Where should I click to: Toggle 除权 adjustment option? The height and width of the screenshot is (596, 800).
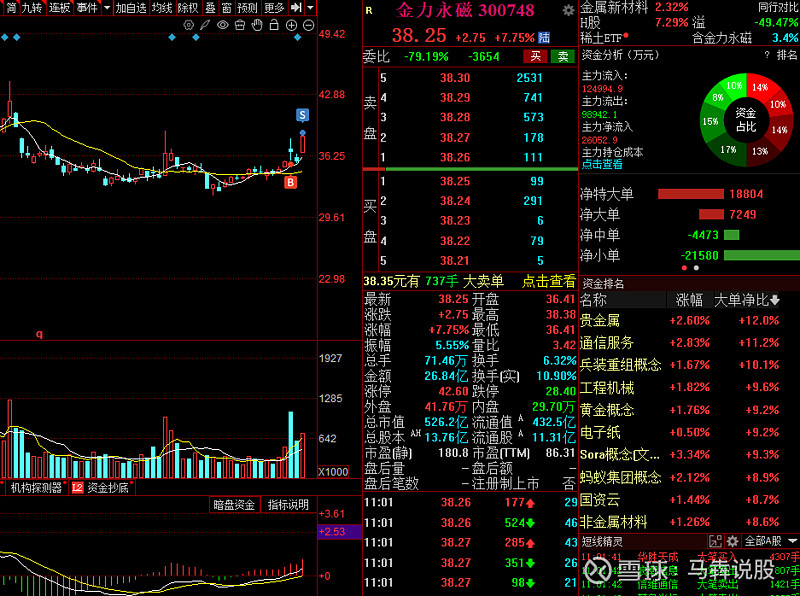pyautogui.click(x=188, y=8)
